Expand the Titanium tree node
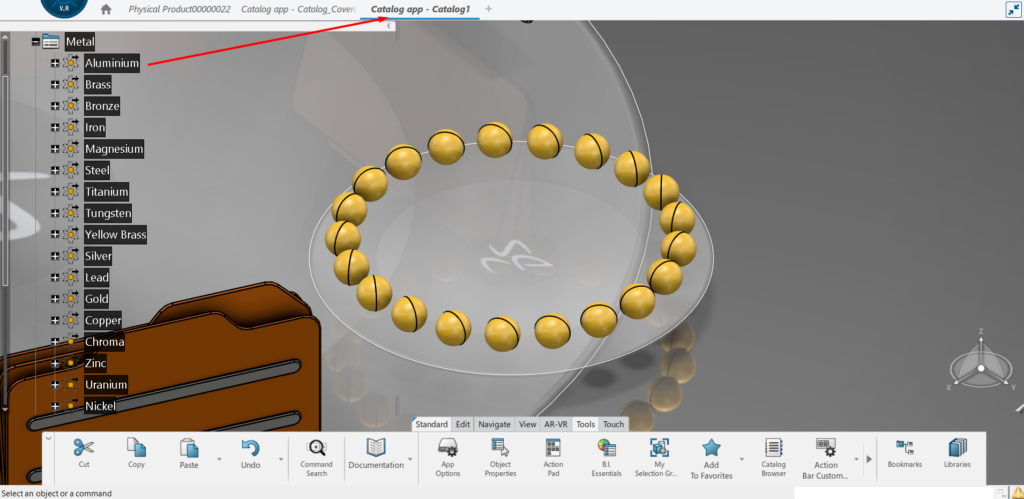 [x=55, y=191]
